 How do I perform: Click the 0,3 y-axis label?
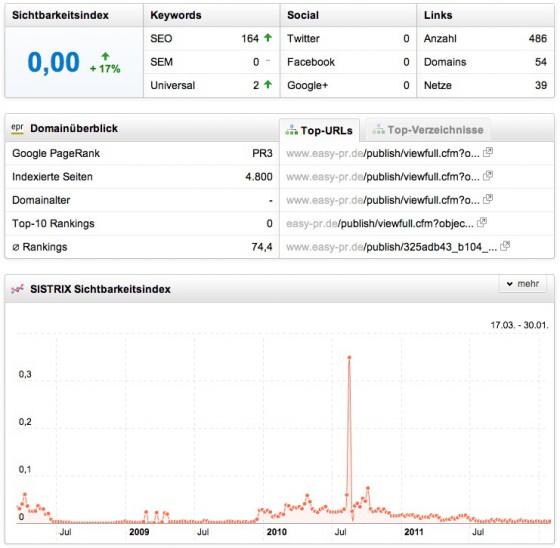pos(25,374)
